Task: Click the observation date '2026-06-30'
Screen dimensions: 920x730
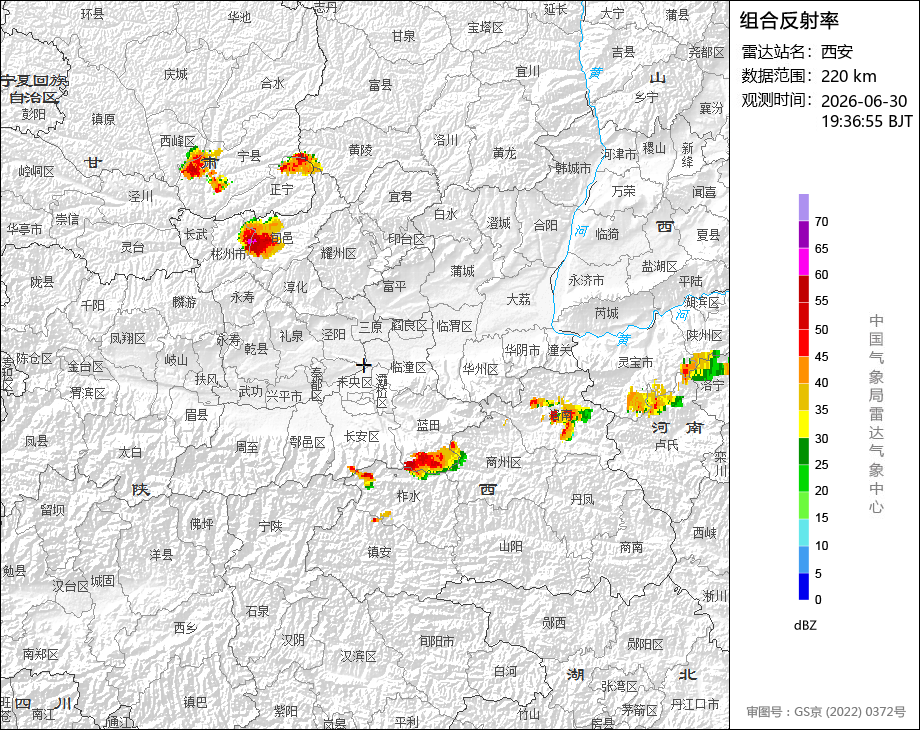Action: 864,101
